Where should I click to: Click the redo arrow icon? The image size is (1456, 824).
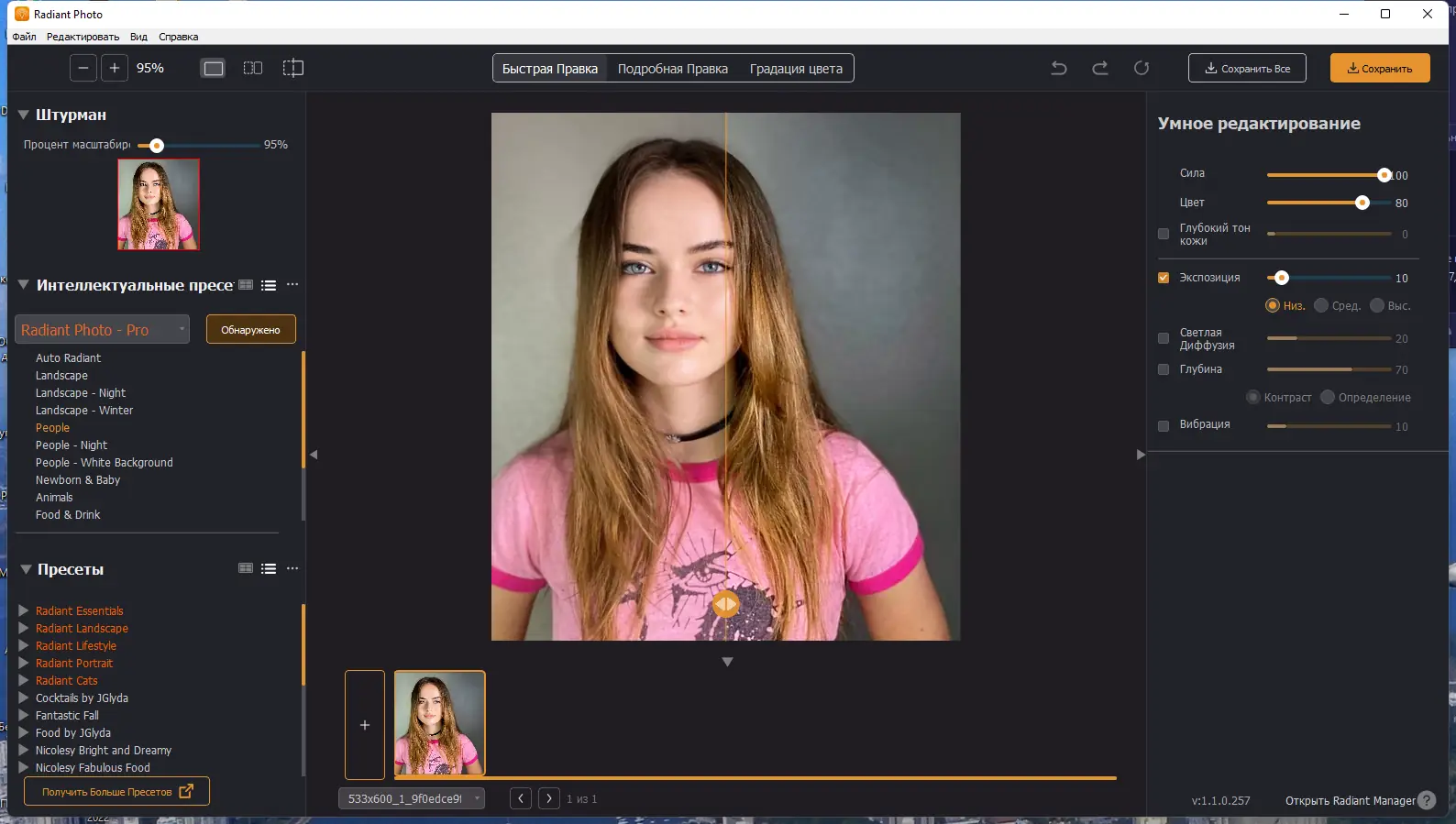[x=1100, y=68]
